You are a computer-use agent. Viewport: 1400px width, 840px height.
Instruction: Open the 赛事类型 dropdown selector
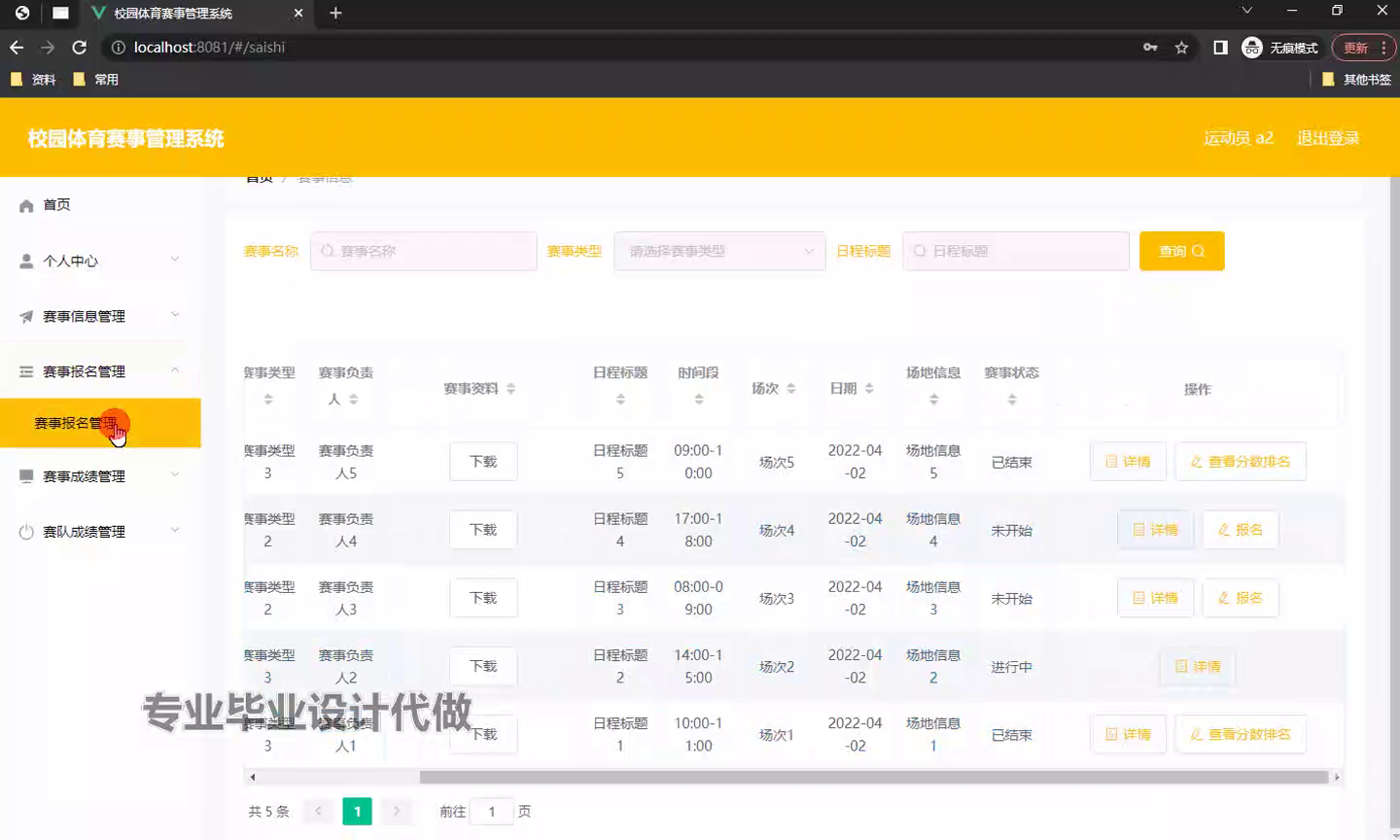[719, 251]
